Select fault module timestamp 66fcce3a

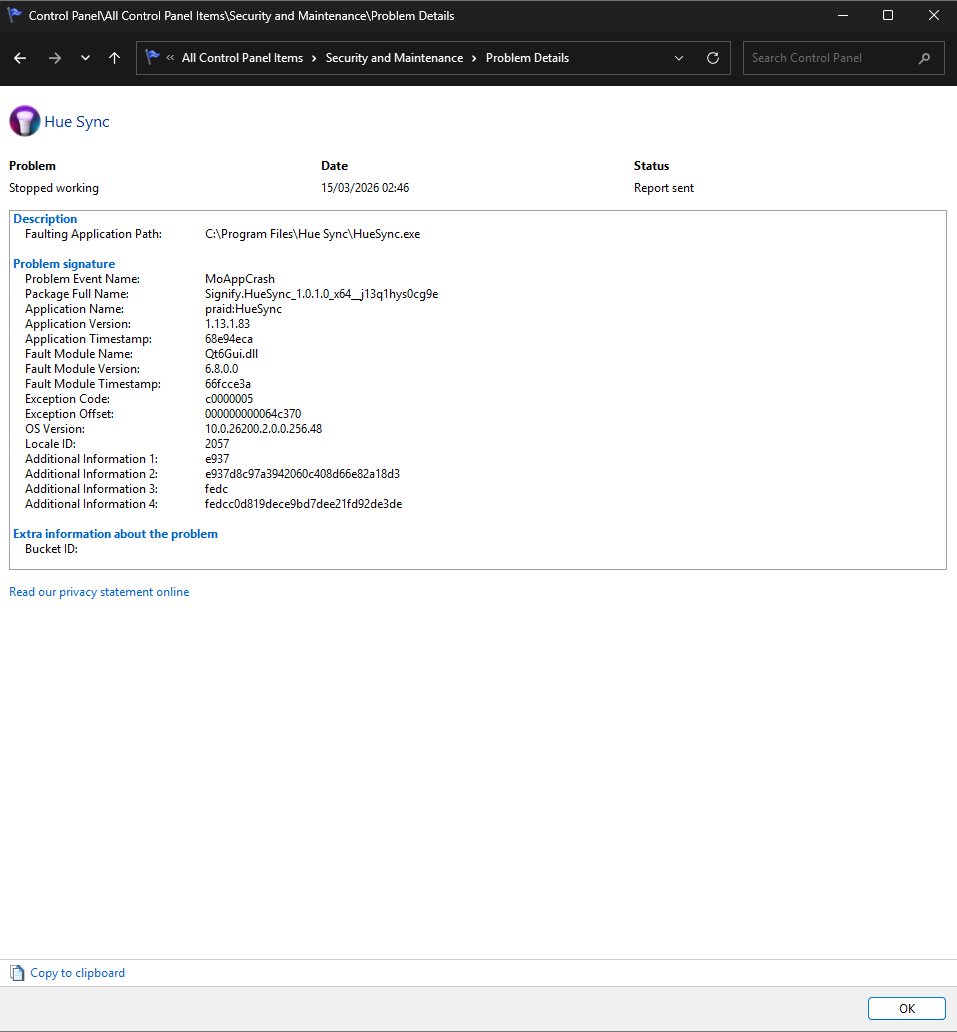coord(228,384)
